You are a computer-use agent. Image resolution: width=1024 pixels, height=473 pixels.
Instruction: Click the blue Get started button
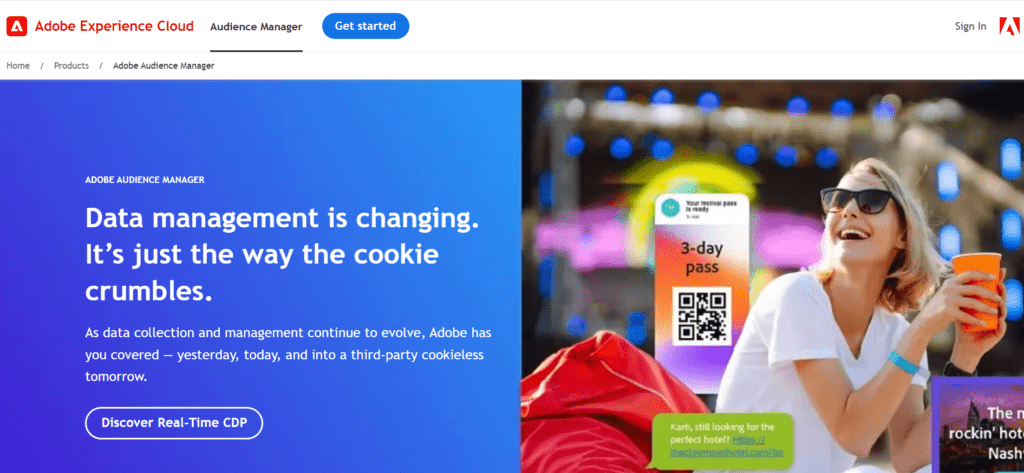[x=366, y=26]
